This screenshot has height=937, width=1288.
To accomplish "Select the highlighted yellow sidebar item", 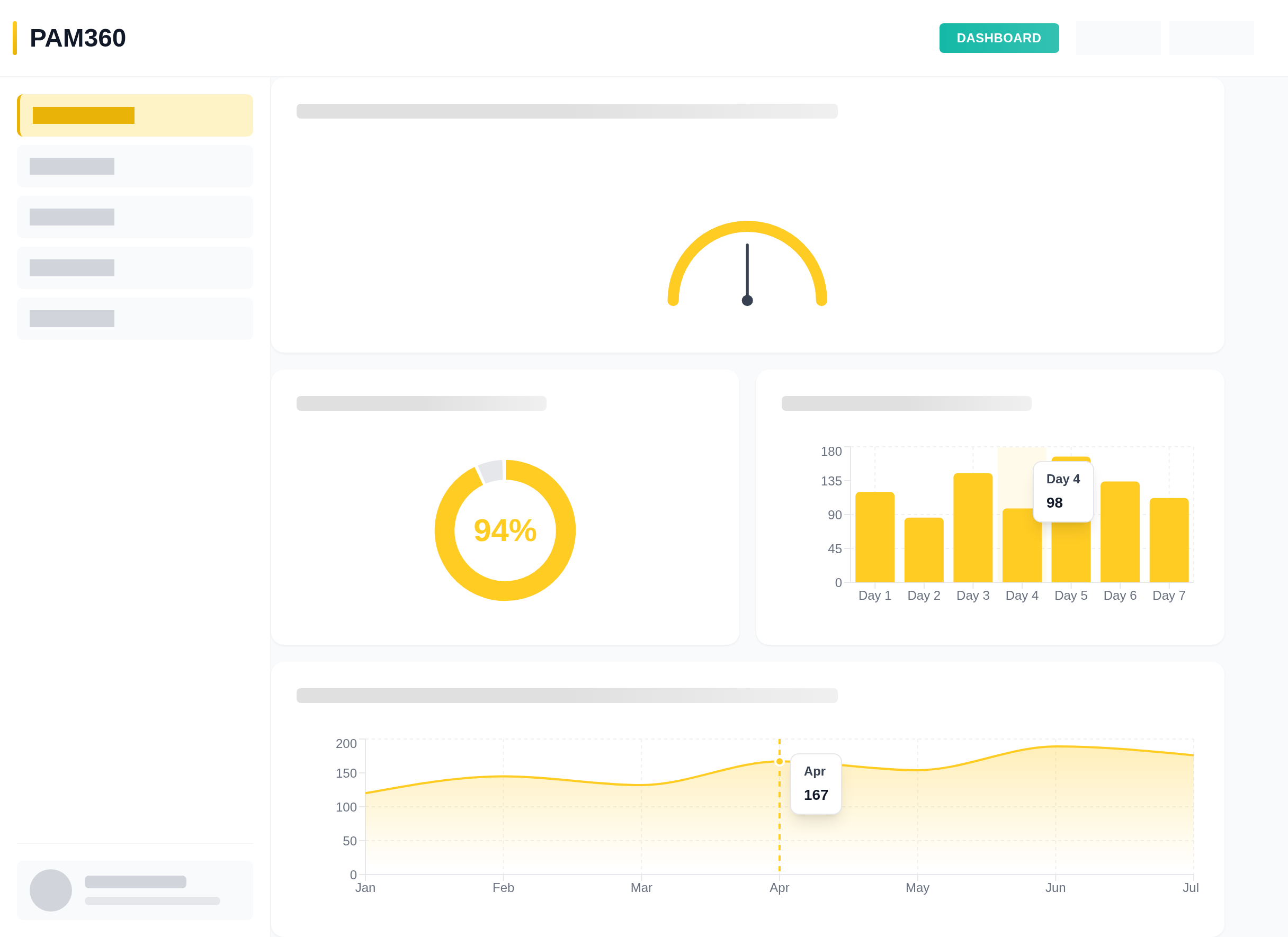I will (x=135, y=115).
